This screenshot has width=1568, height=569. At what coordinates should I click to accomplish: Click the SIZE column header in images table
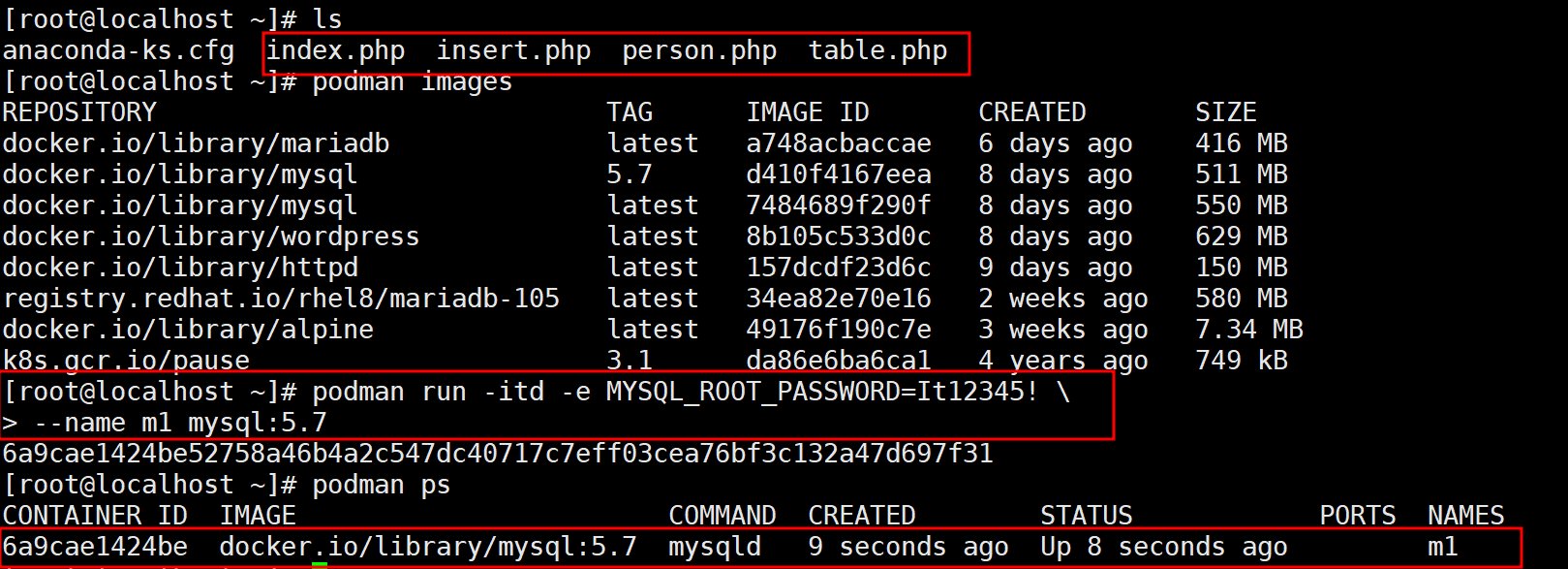[x=1226, y=112]
